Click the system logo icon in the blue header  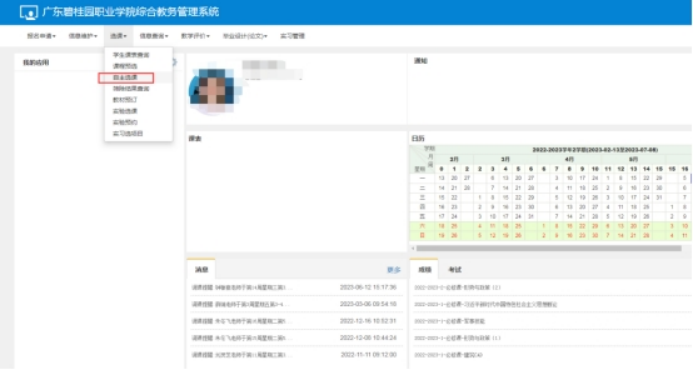pos(29,12)
